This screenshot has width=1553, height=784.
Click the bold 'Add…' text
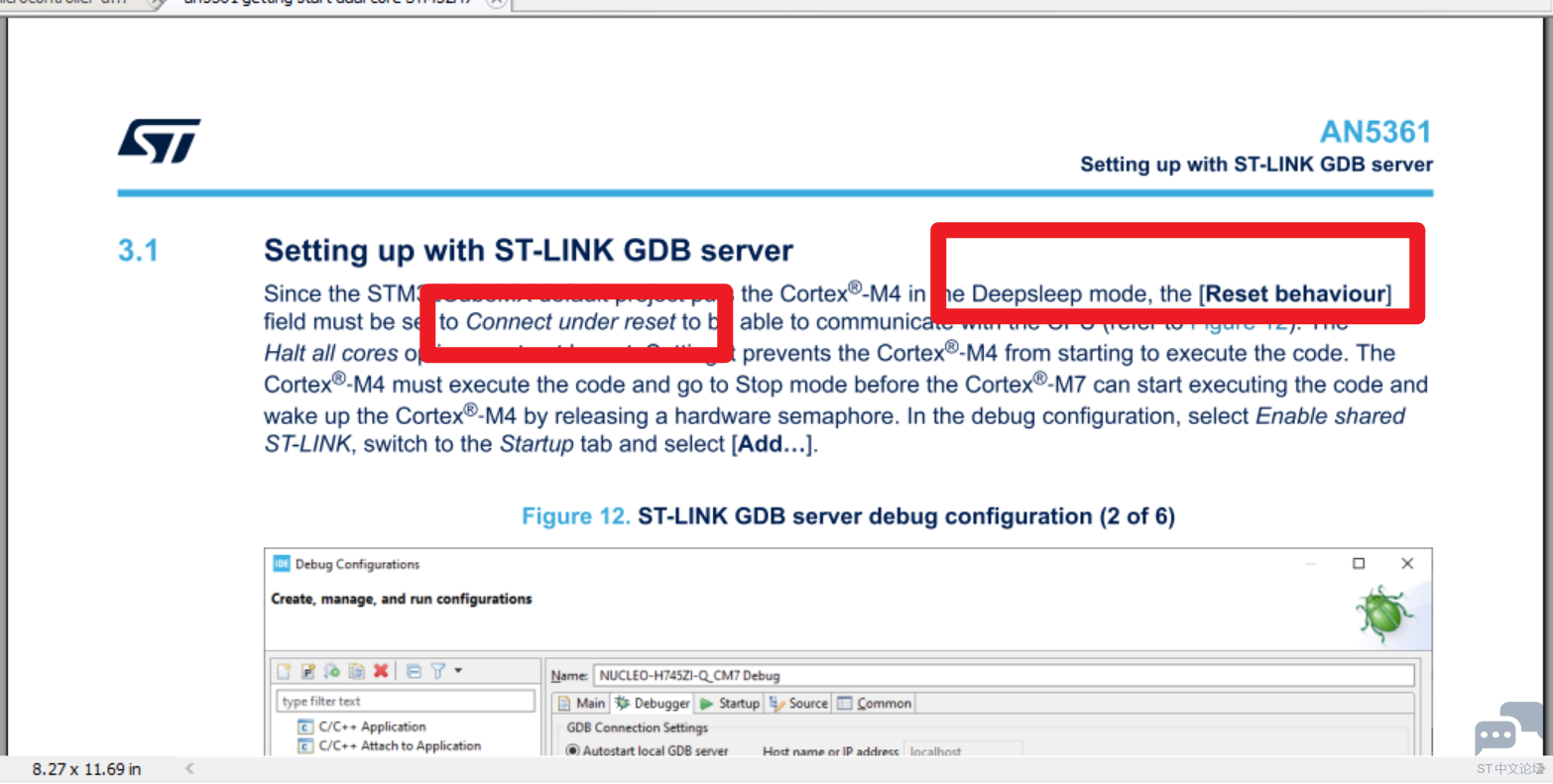pyautogui.click(x=774, y=444)
